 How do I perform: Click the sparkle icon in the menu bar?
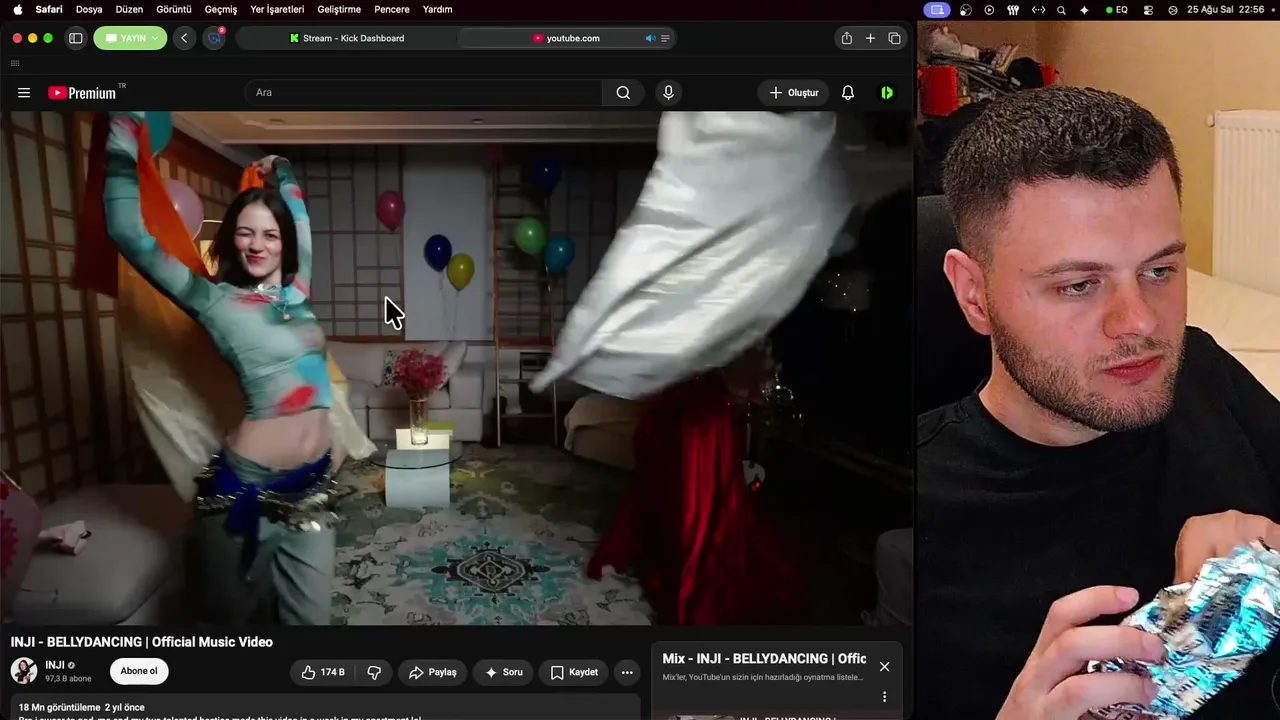[x=1085, y=10]
